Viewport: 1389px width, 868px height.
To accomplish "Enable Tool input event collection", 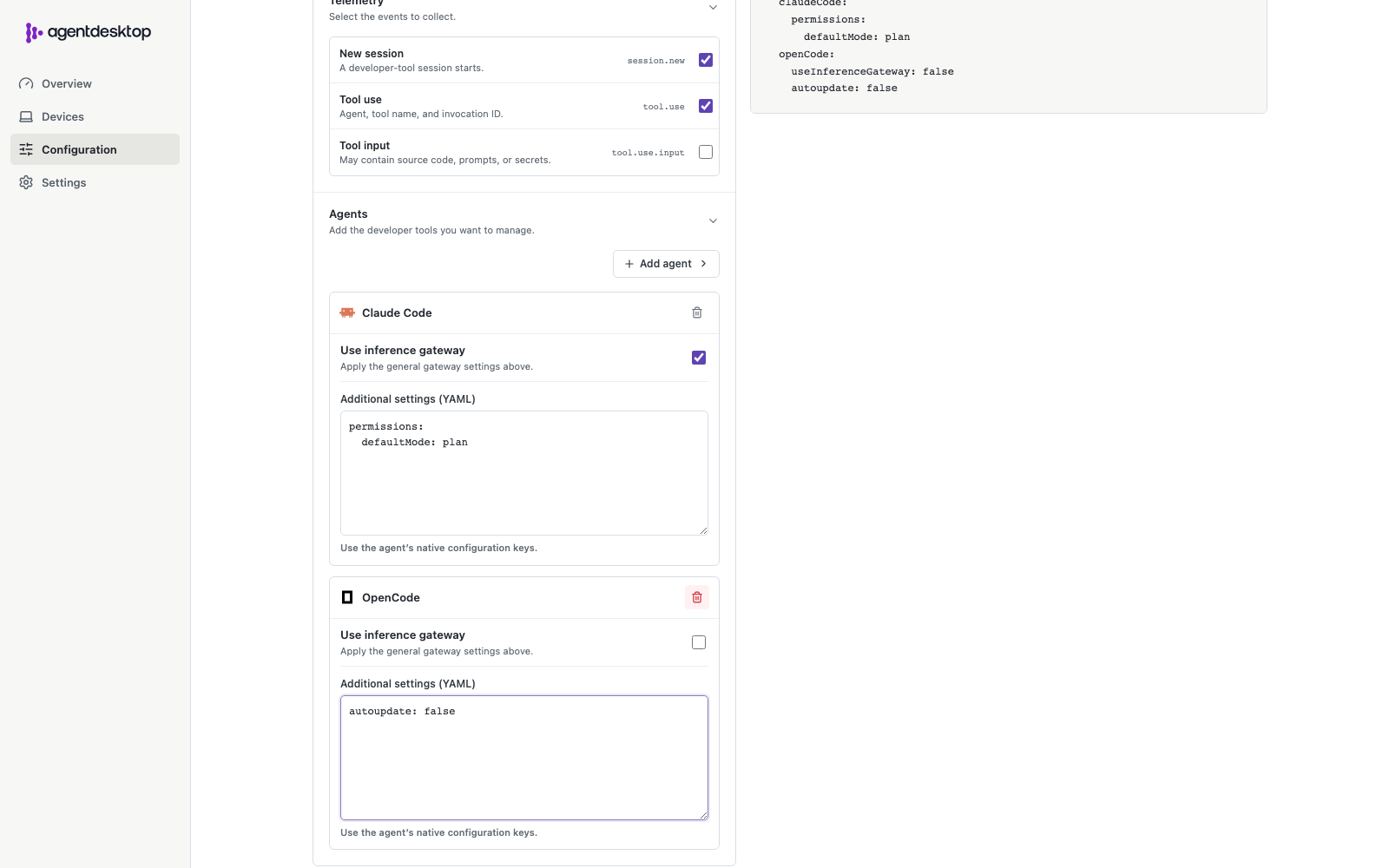I will [x=706, y=152].
